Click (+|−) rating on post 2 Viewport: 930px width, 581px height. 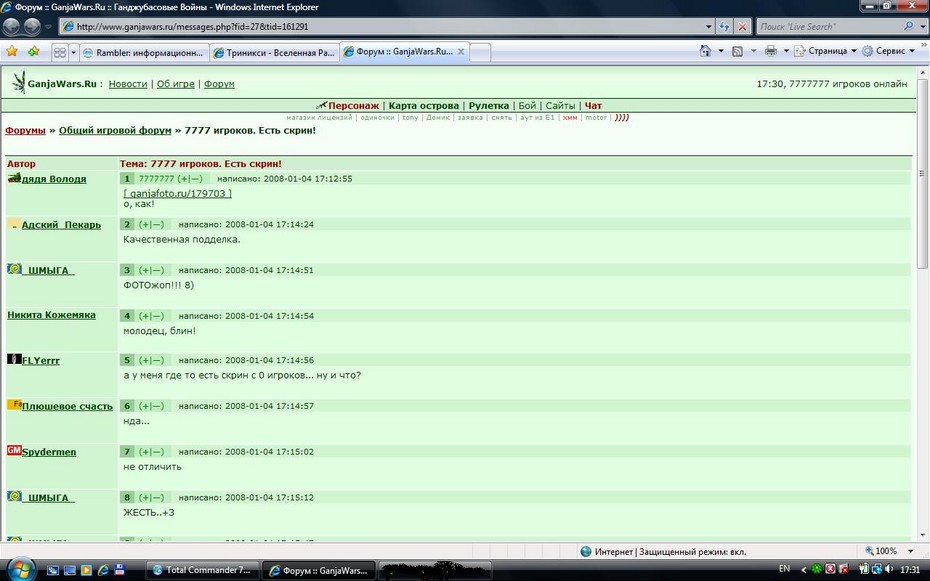[151, 224]
